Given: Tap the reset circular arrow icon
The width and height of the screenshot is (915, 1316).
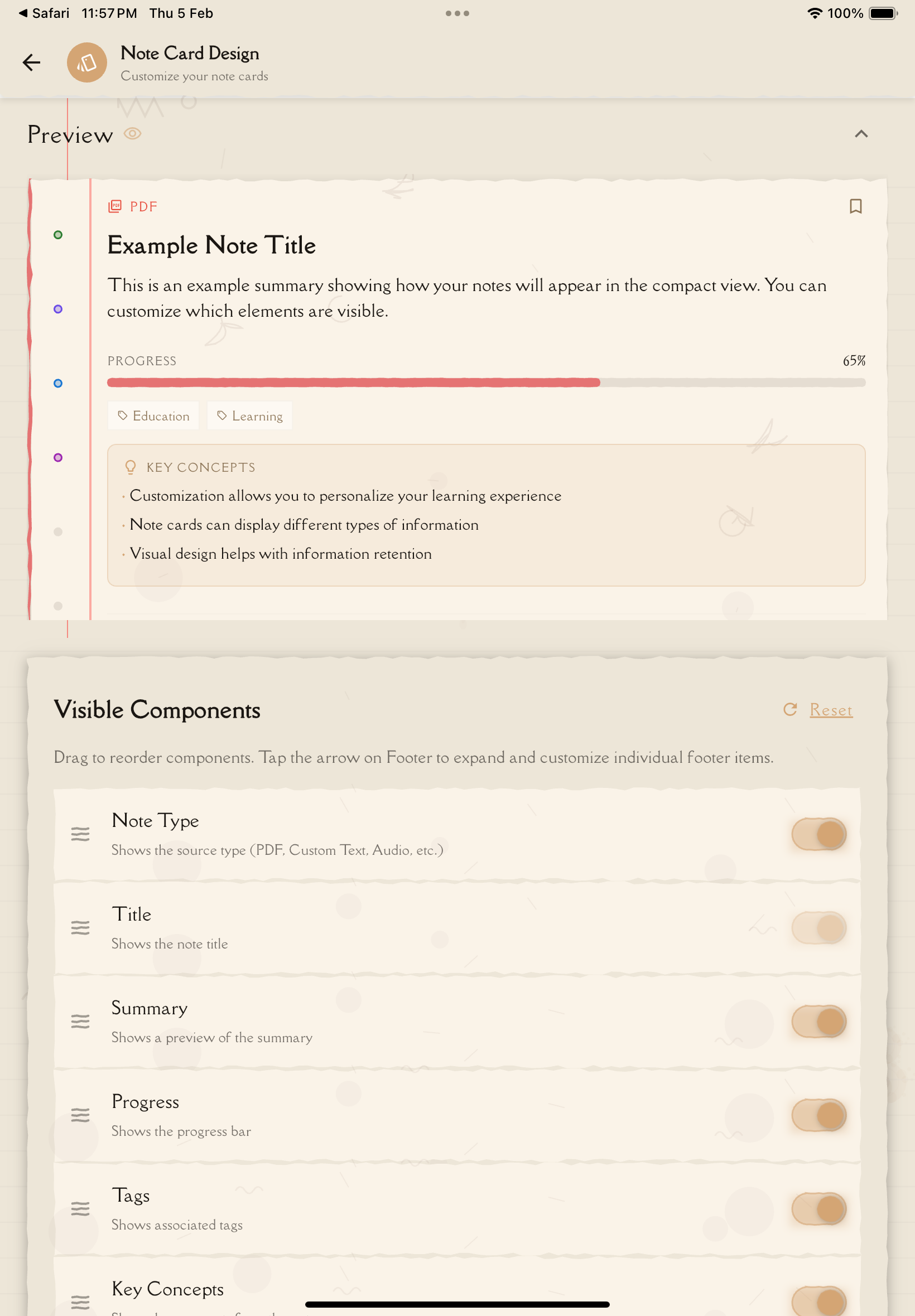Looking at the screenshot, I should (790, 709).
